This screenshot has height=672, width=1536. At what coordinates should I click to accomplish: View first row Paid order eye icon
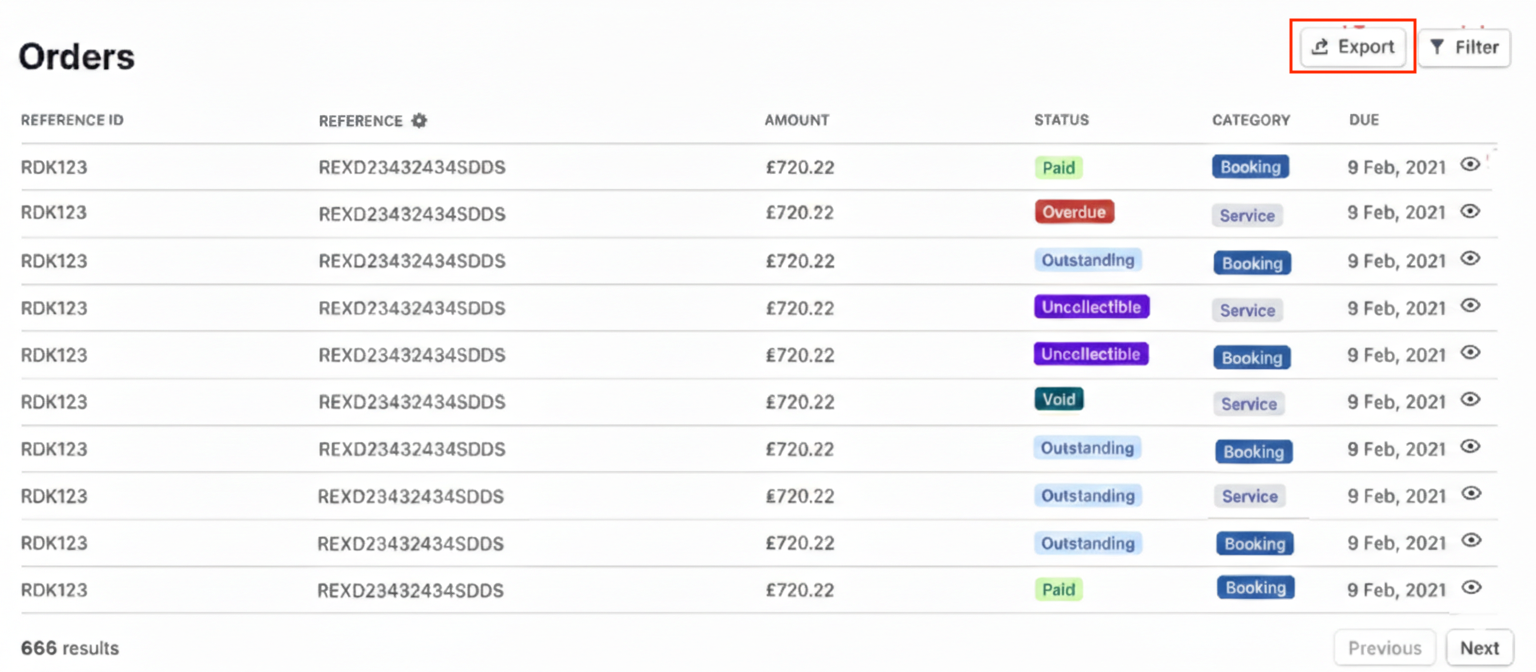click(1470, 165)
